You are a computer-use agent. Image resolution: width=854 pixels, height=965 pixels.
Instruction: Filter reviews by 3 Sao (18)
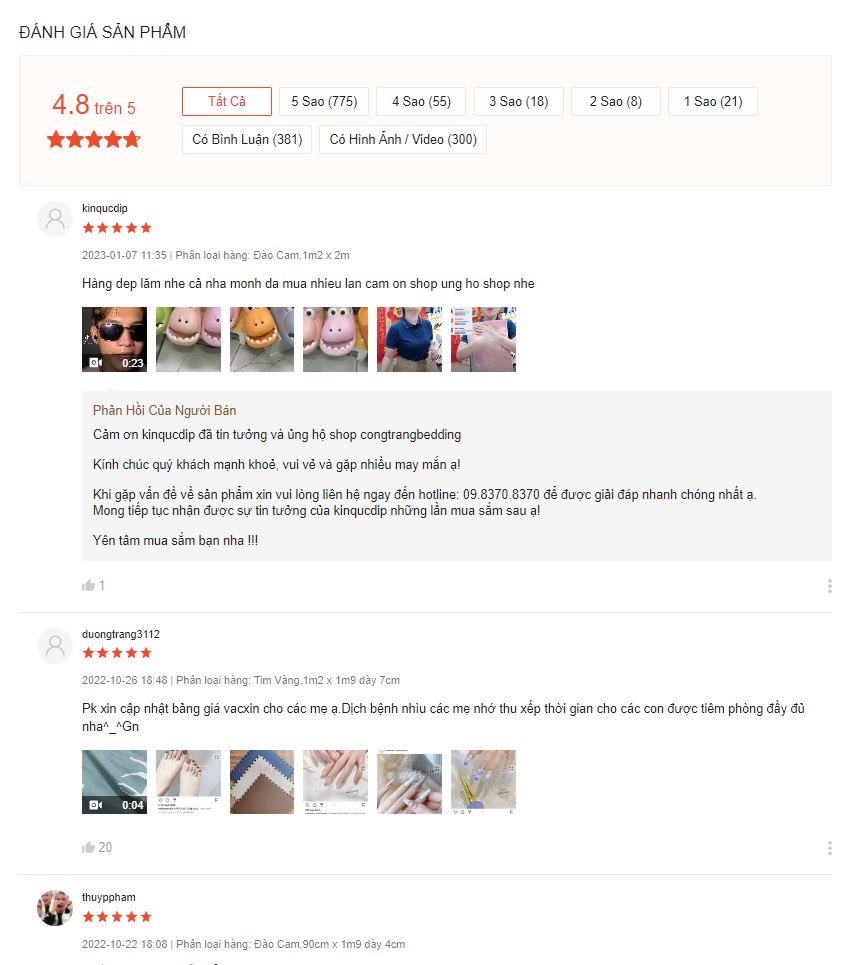click(519, 102)
